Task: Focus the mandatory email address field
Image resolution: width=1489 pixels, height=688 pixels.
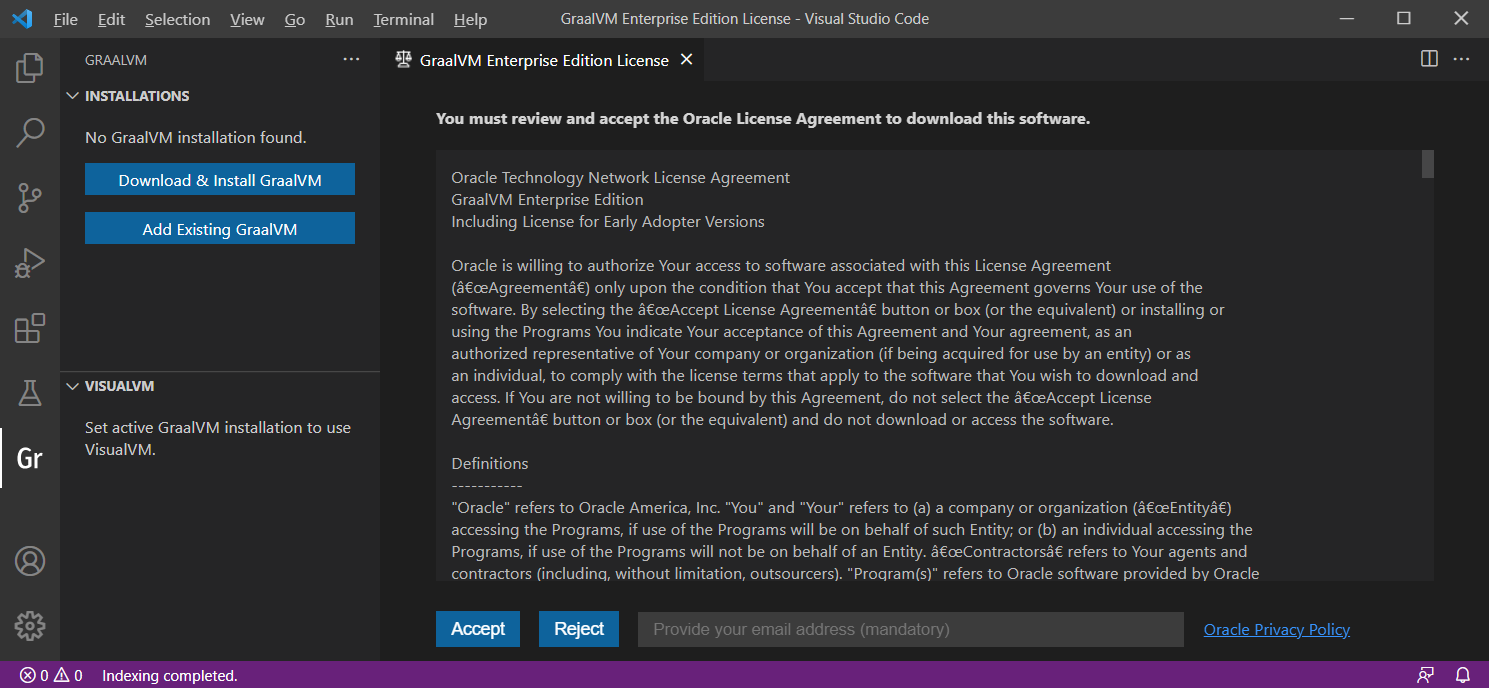Action: click(911, 629)
